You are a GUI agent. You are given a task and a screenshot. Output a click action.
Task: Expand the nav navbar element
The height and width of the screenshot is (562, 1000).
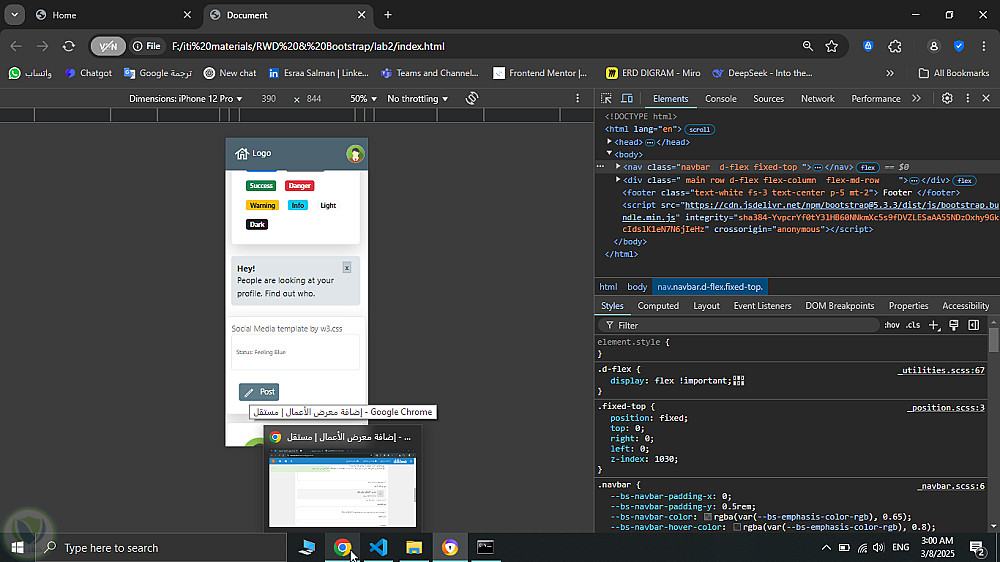click(x=618, y=166)
